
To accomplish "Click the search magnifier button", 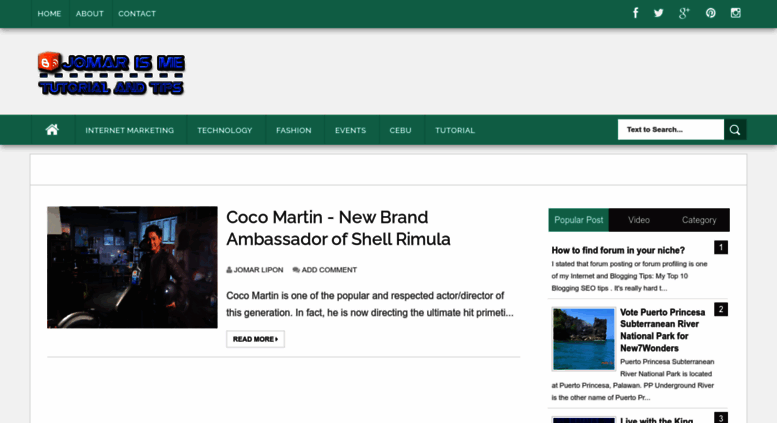I will (735, 130).
